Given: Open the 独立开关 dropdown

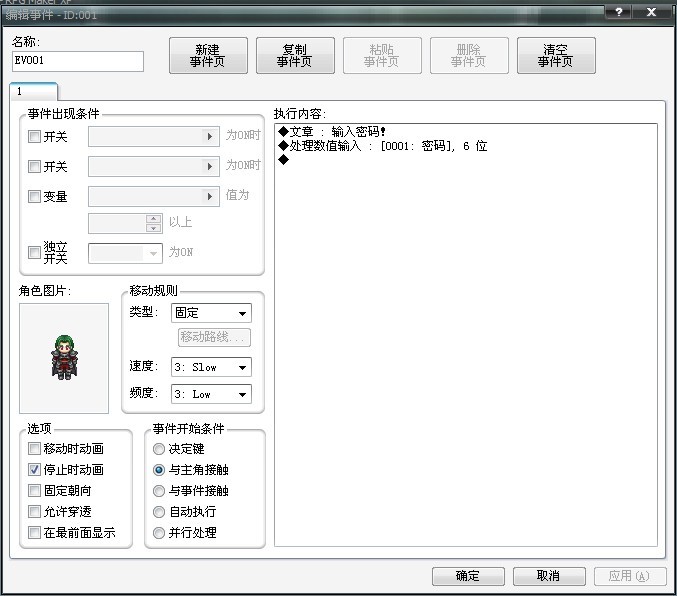Looking at the screenshot, I should [x=125, y=253].
